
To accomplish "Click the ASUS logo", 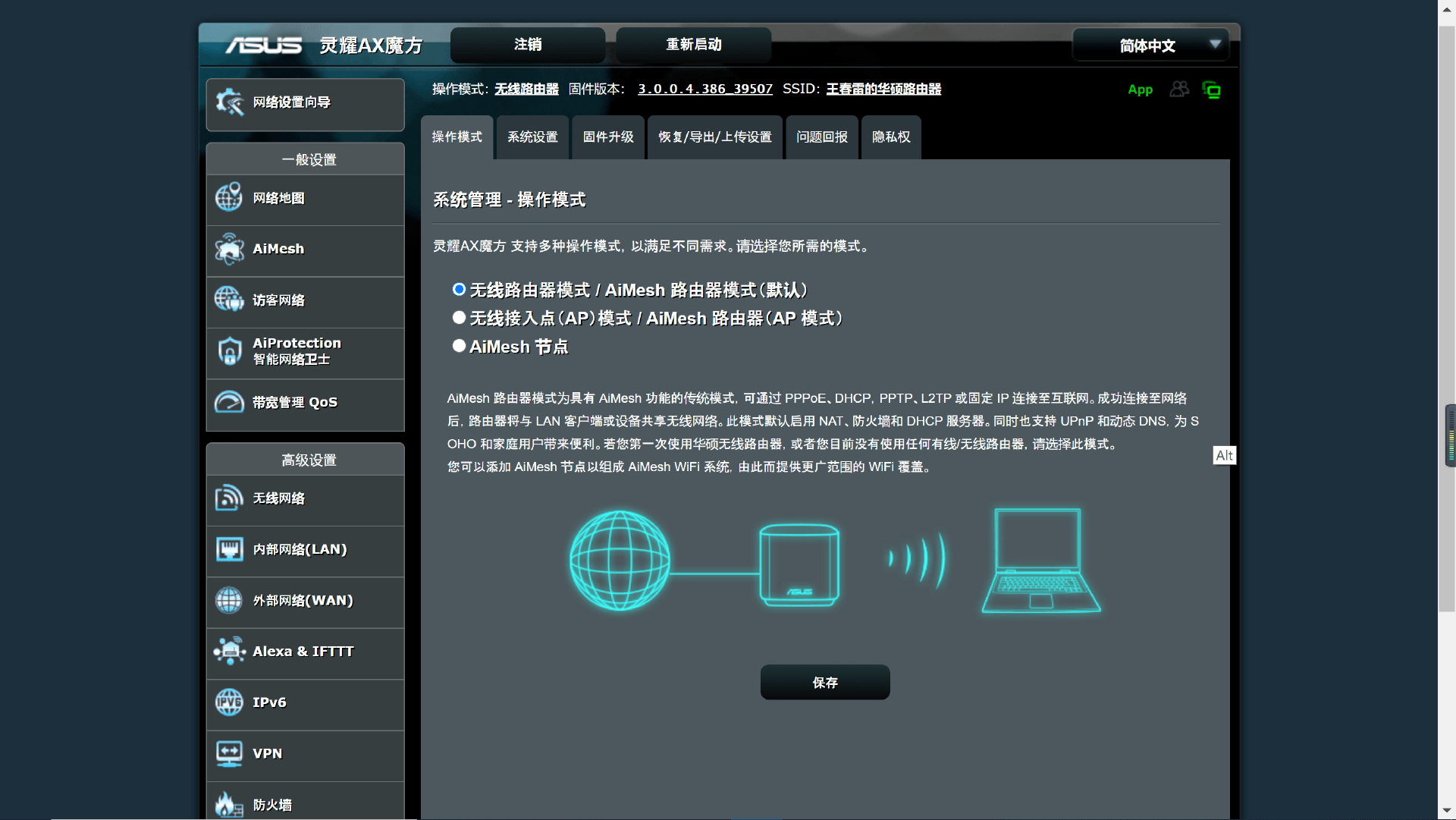I will pyautogui.click(x=264, y=46).
